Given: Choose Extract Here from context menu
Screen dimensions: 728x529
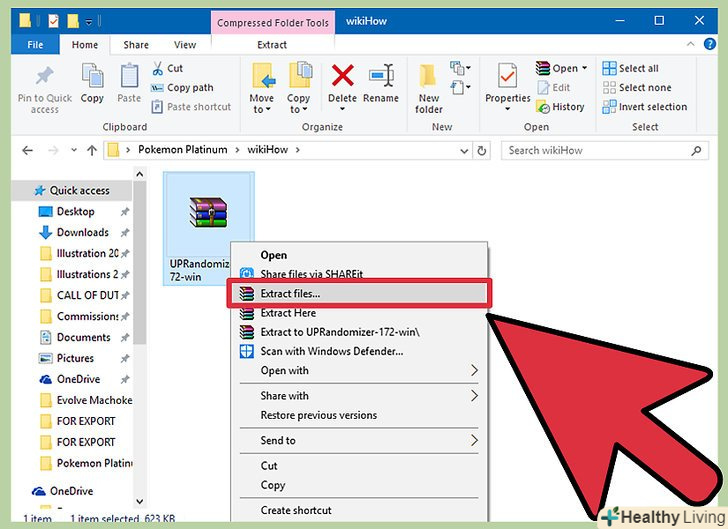Looking at the screenshot, I should 359,313.
